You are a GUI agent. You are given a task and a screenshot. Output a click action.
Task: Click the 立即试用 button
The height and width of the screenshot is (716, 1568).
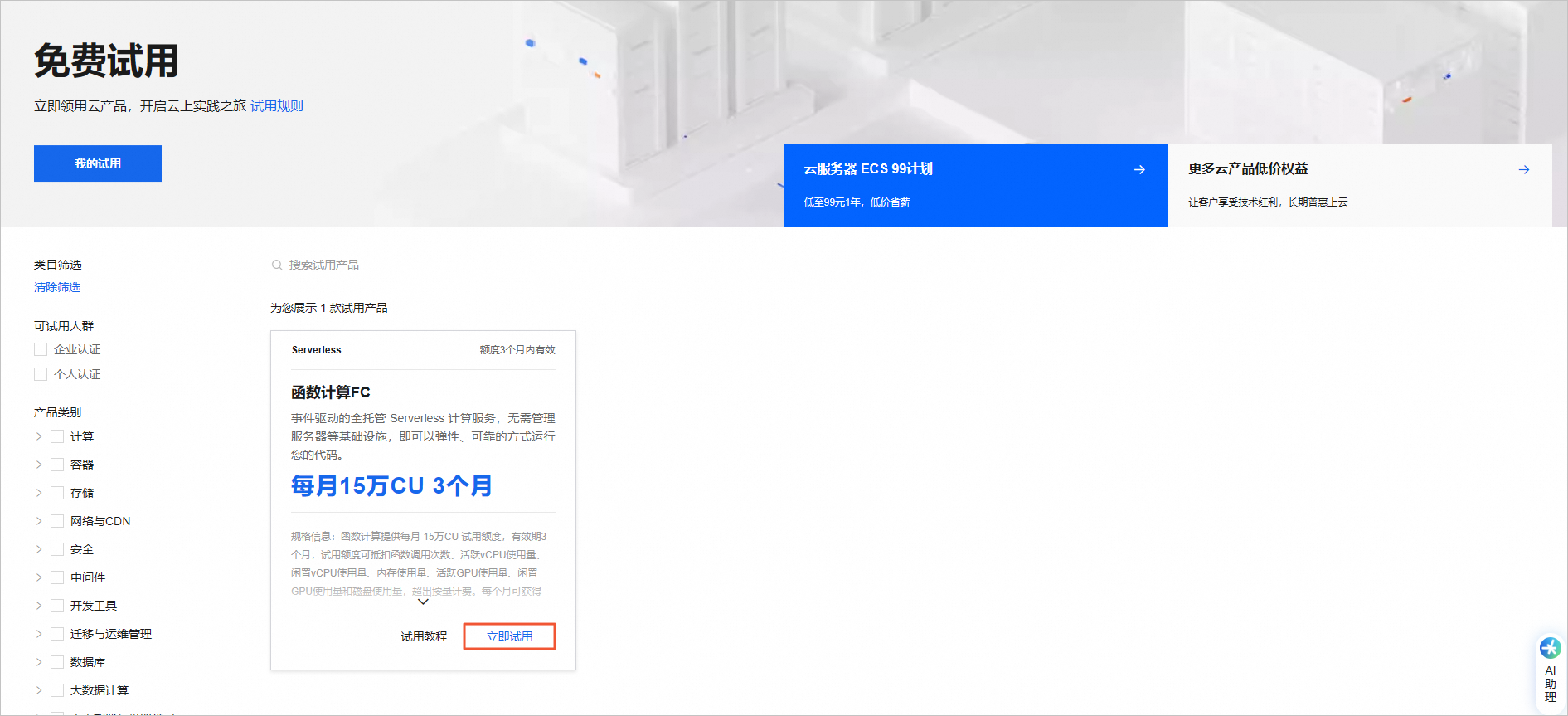[509, 636]
